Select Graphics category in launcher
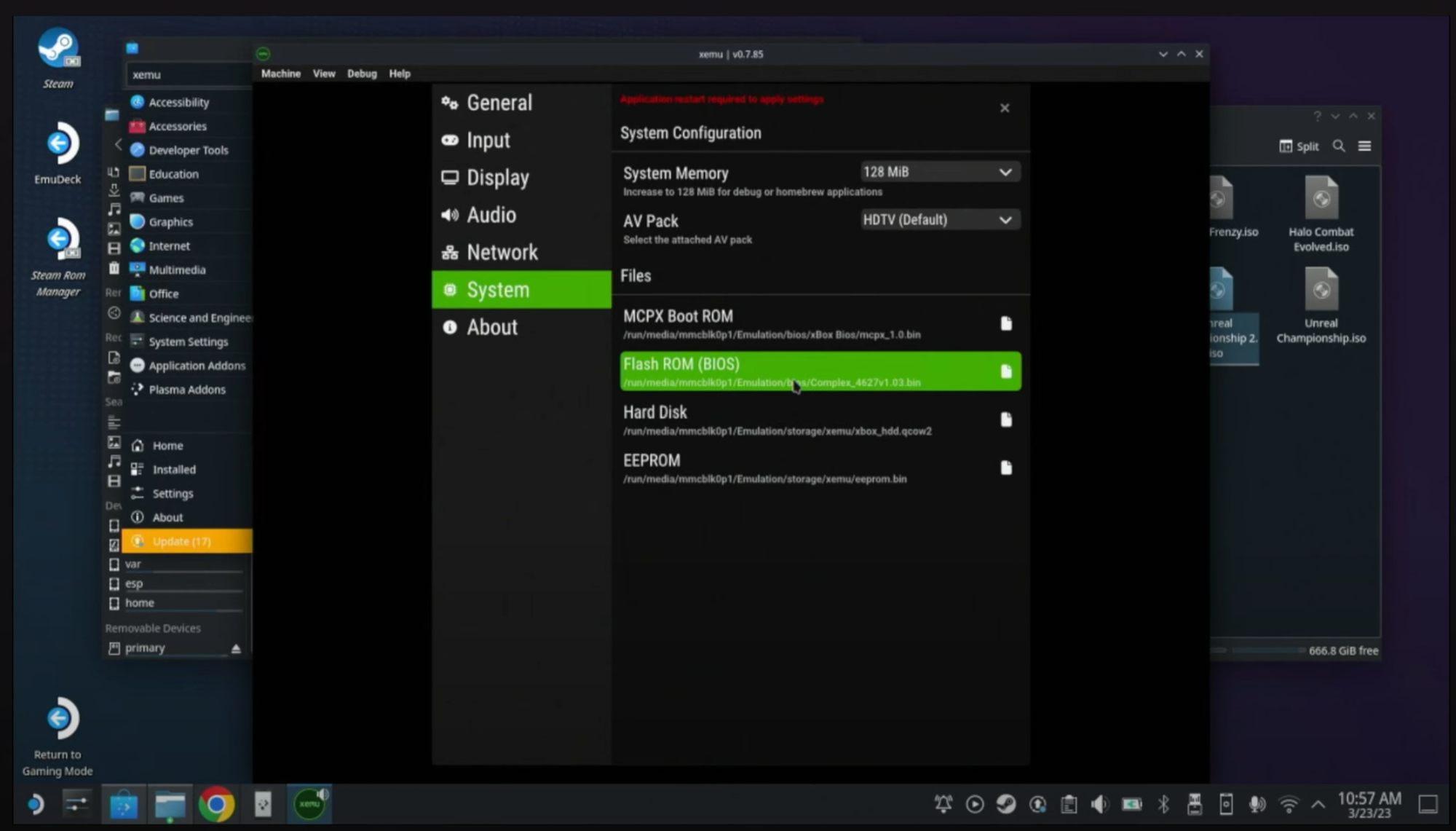Image resolution: width=1456 pixels, height=831 pixels. click(188, 222)
